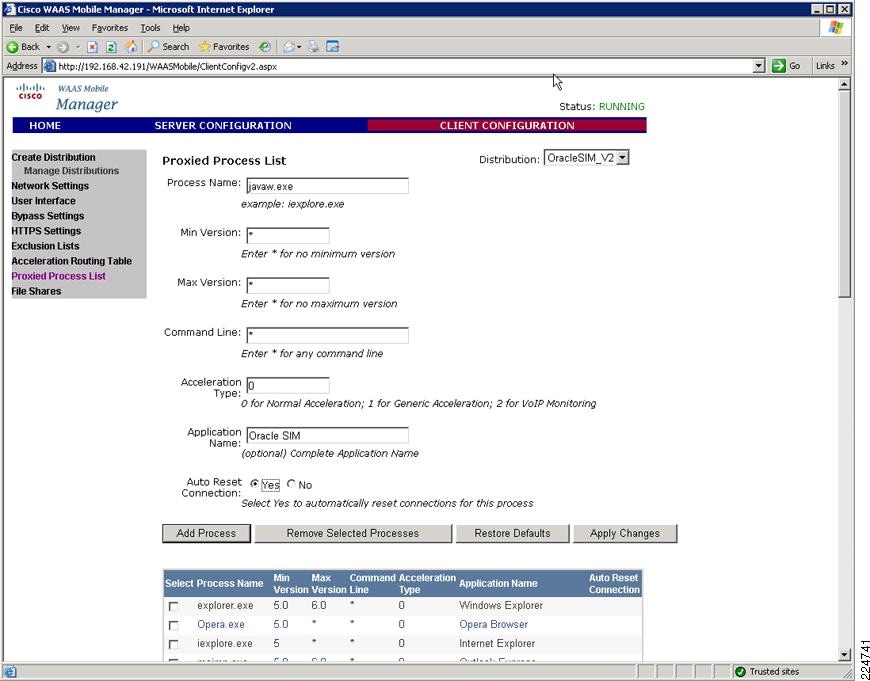Click the Edit page toolbar icon
870x681 pixels.
coord(332,47)
